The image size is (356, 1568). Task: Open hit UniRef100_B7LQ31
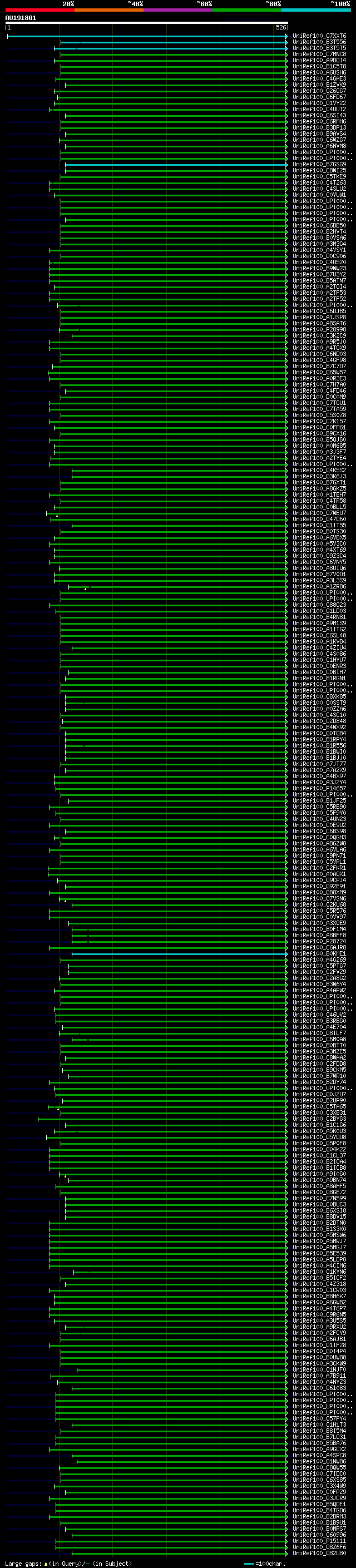click(x=319, y=1437)
